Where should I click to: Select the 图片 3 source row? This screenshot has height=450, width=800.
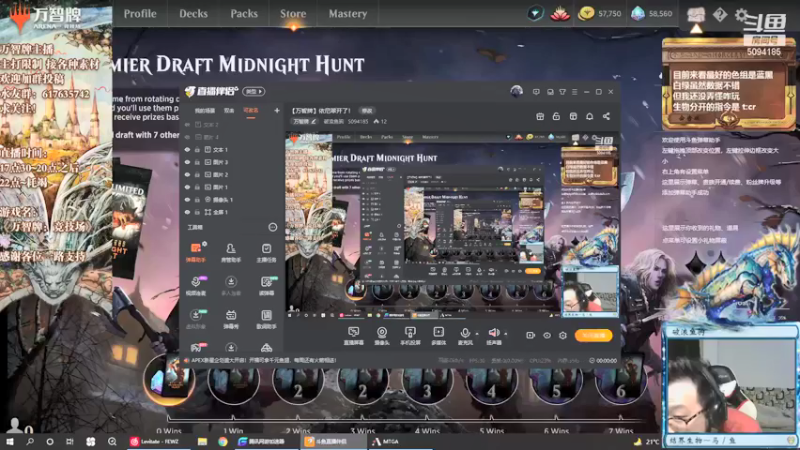point(231,162)
